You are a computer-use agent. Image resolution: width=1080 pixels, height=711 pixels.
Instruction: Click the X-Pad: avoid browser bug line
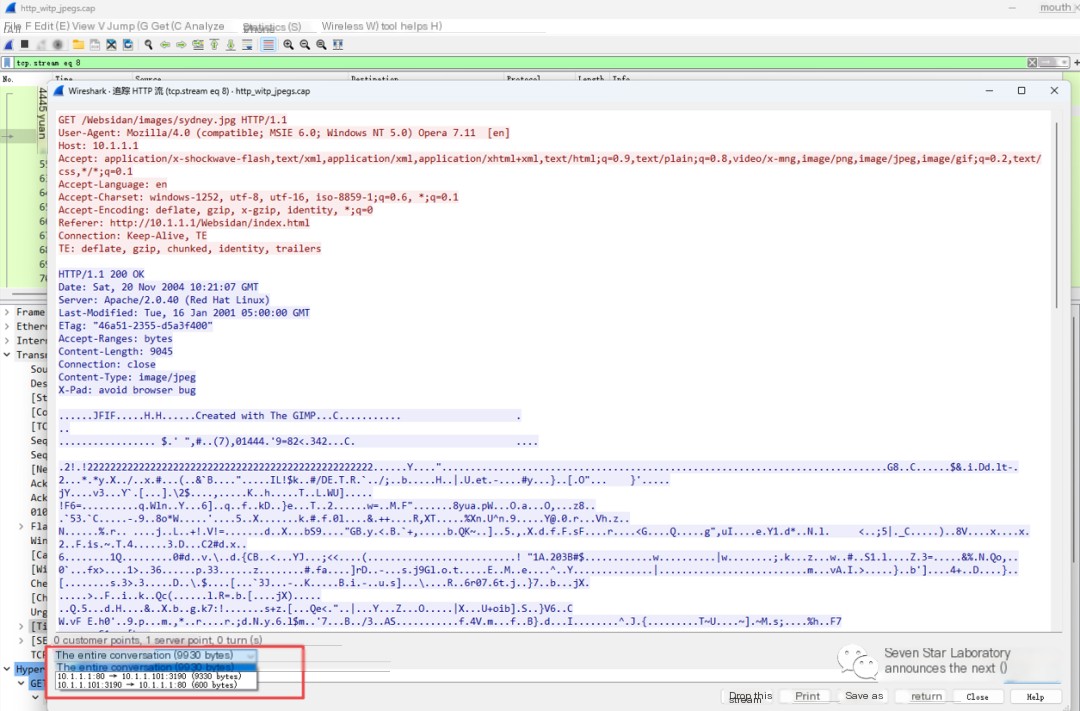127,390
